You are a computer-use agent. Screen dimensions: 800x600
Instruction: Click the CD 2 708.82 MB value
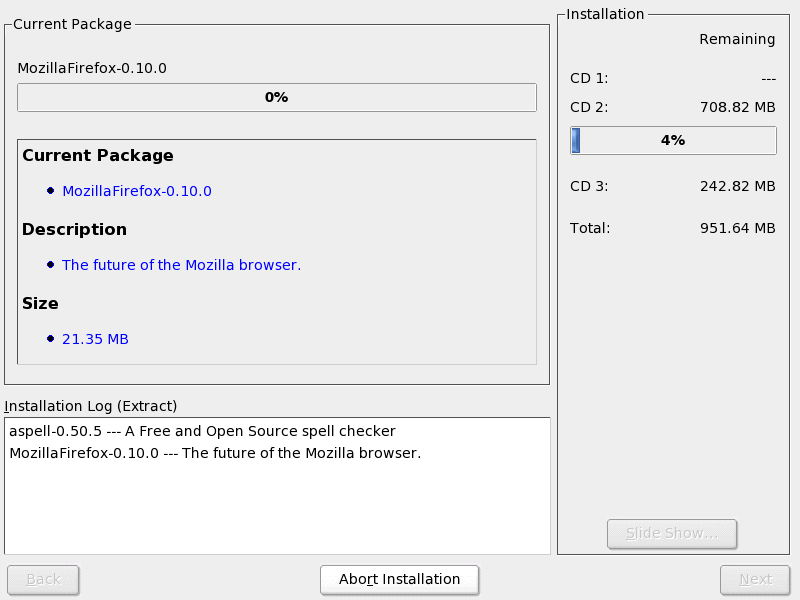738,107
